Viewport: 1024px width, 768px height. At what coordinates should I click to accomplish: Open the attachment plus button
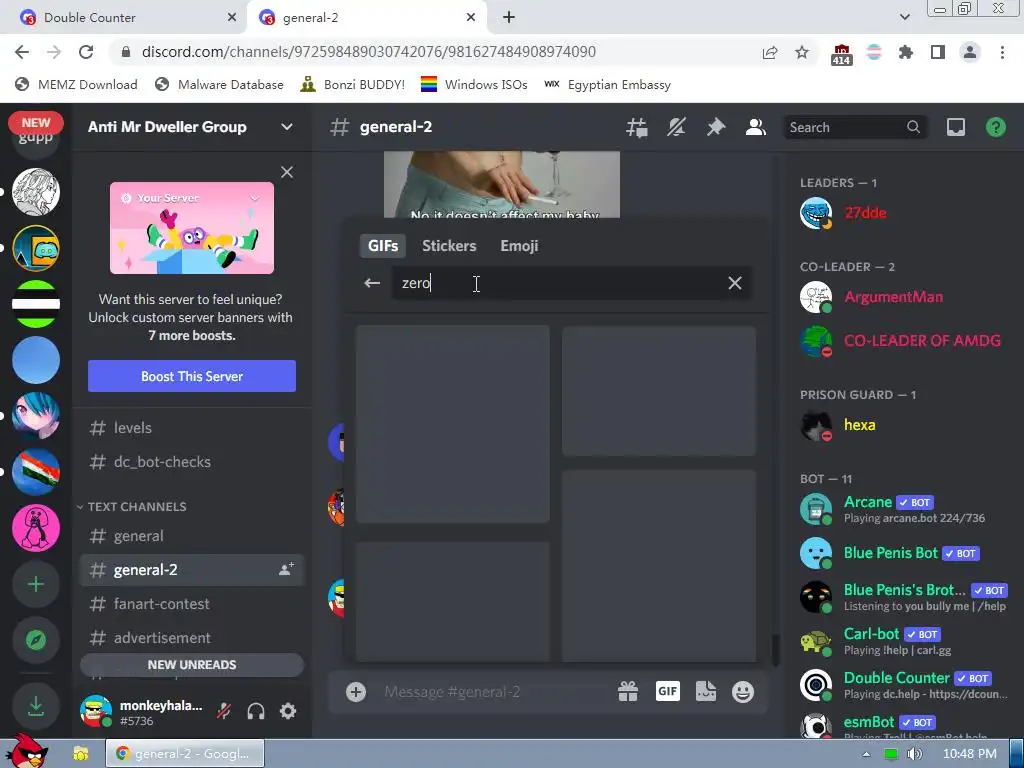(x=356, y=692)
